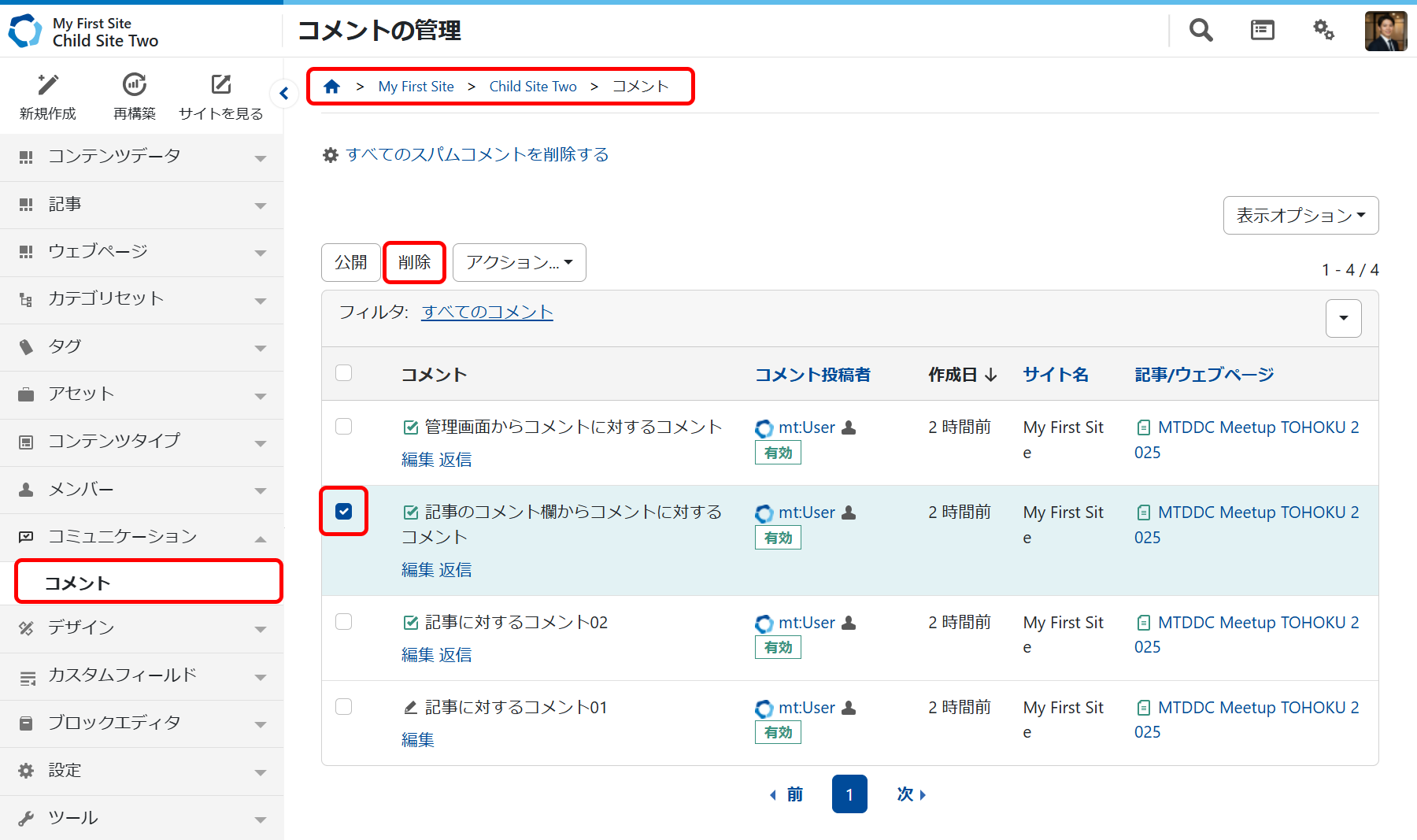Open the activity feed icon in header
This screenshot has height=840, width=1417.
1262,31
